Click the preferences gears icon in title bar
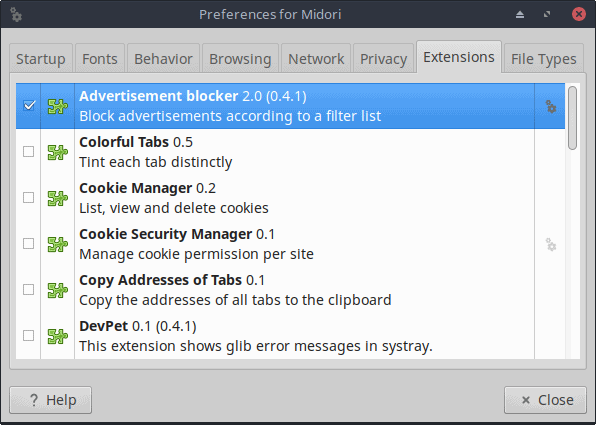Image resolution: width=596 pixels, height=425 pixels. (16, 14)
